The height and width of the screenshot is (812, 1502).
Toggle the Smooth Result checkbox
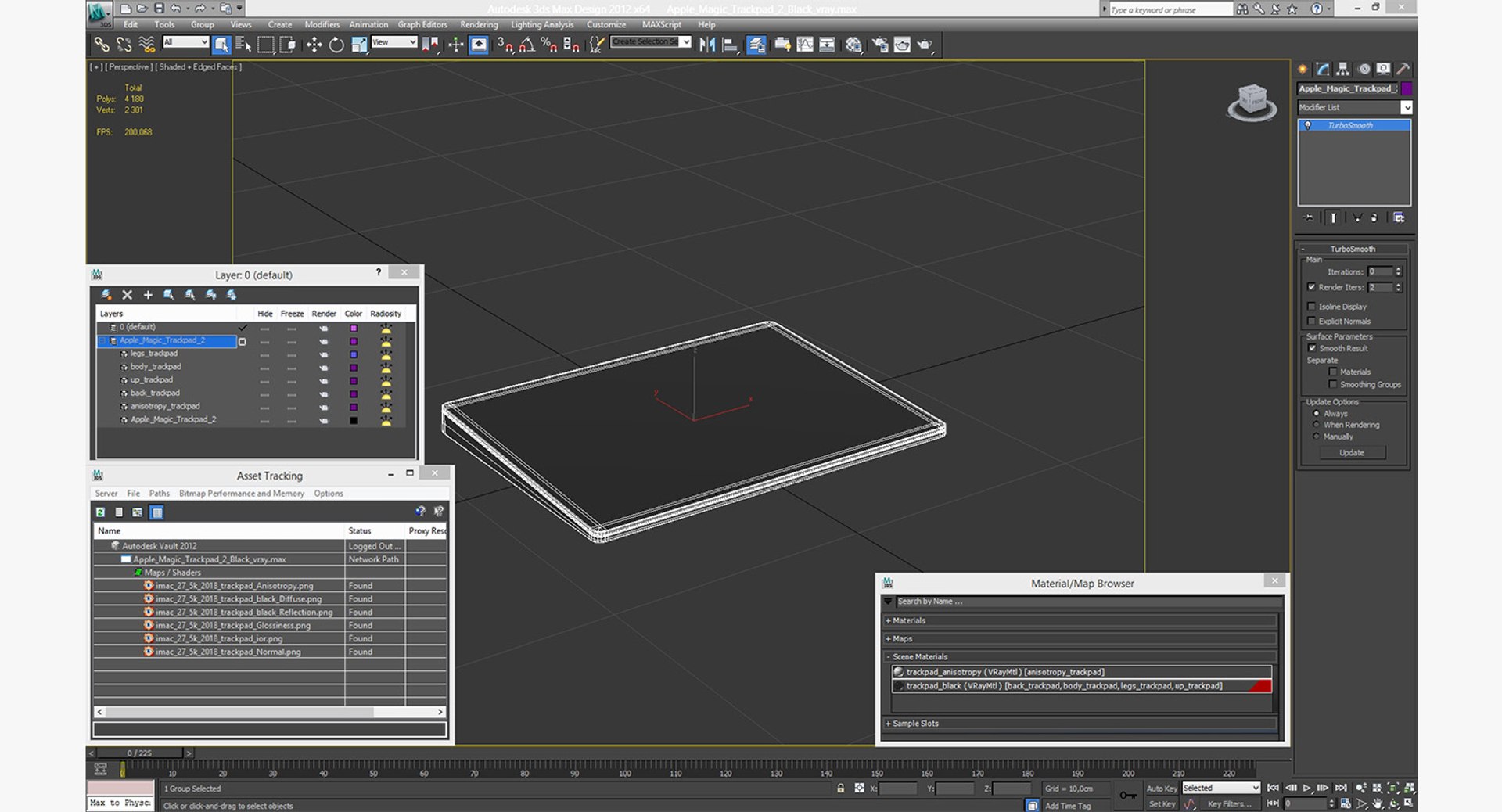tap(1312, 348)
